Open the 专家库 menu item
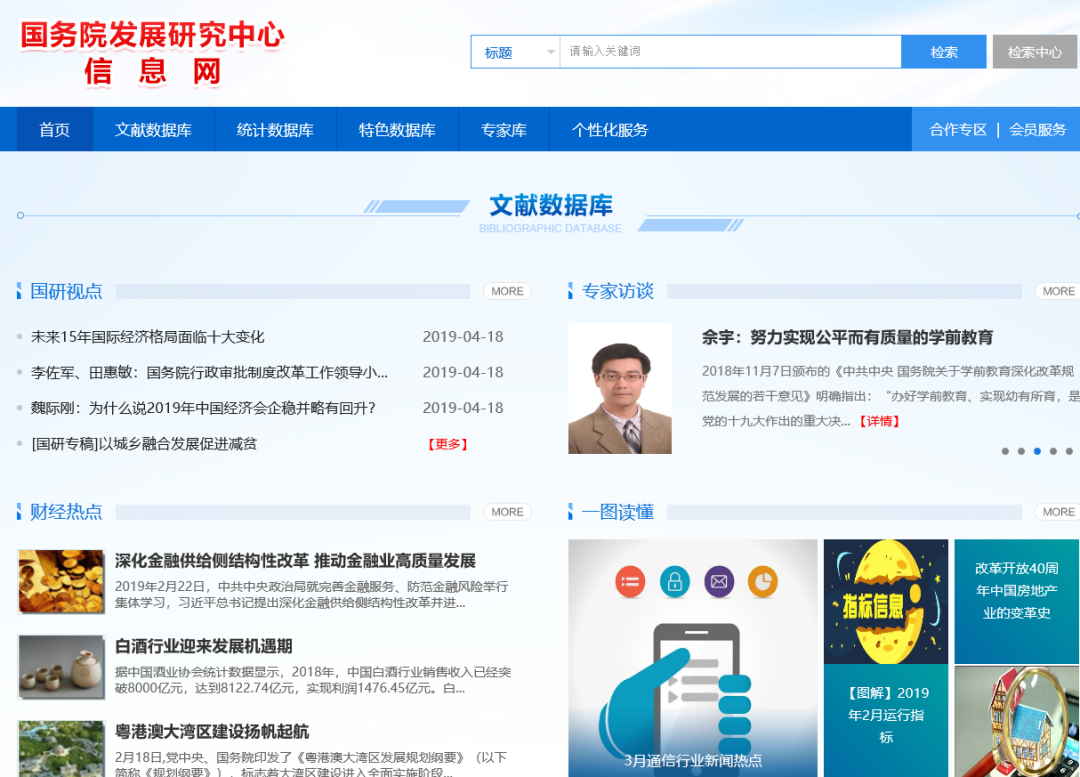 coord(504,128)
